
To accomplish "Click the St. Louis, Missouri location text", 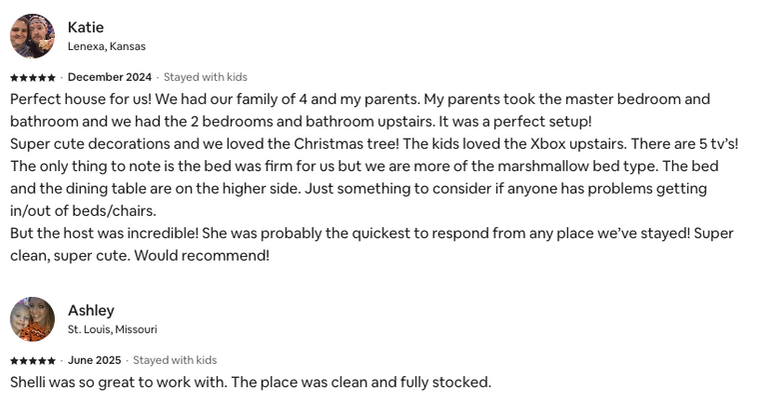I will tap(112, 329).
